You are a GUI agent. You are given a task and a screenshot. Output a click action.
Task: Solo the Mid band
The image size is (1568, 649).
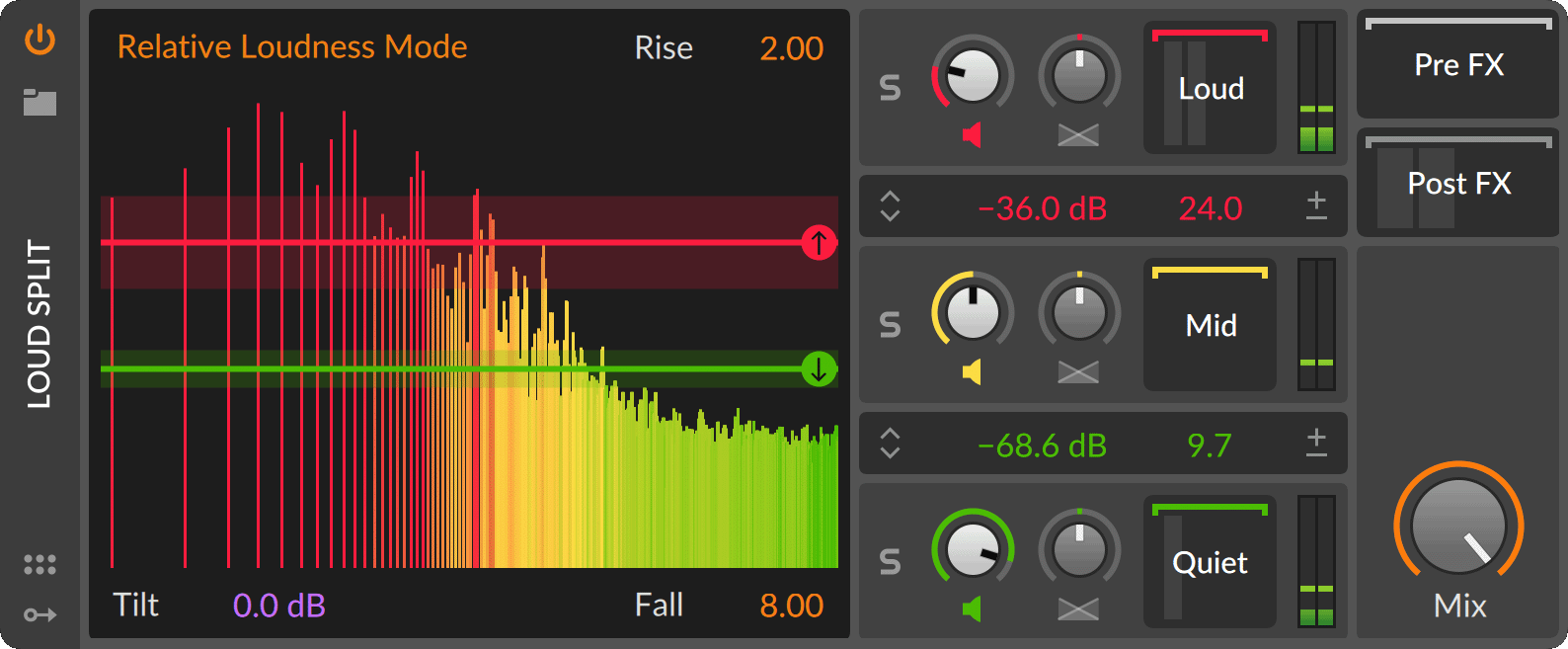coord(891,325)
